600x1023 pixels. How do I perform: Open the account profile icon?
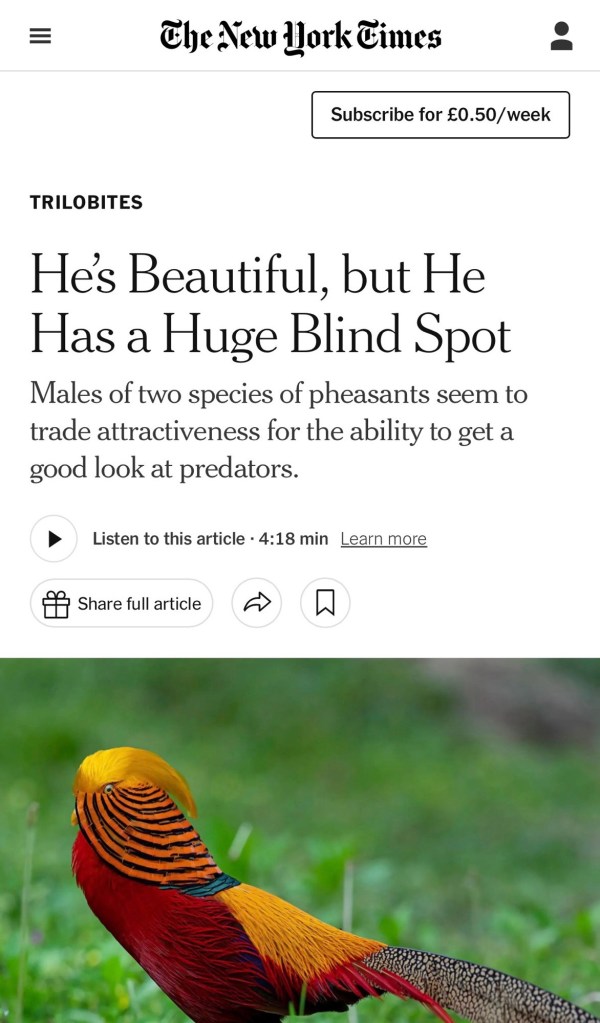point(561,36)
